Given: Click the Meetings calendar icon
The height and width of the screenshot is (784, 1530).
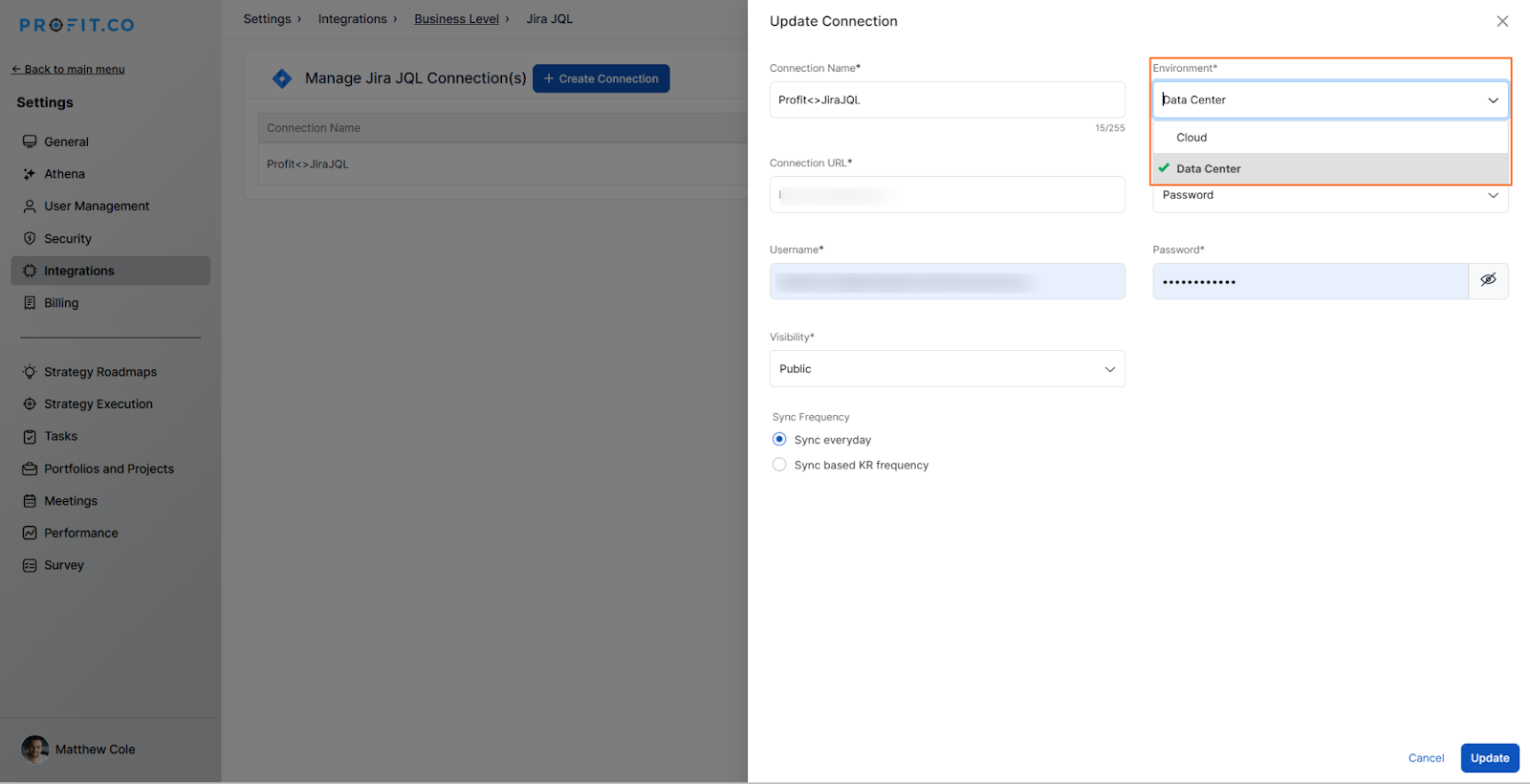Looking at the screenshot, I should click(x=30, y=501).
